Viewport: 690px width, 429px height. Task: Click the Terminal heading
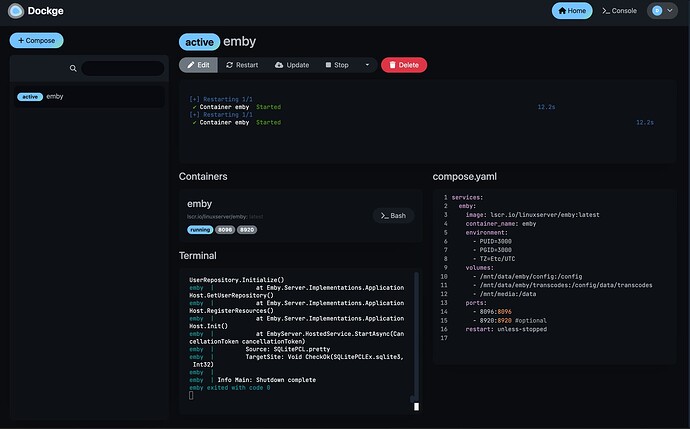coord(198,256)
